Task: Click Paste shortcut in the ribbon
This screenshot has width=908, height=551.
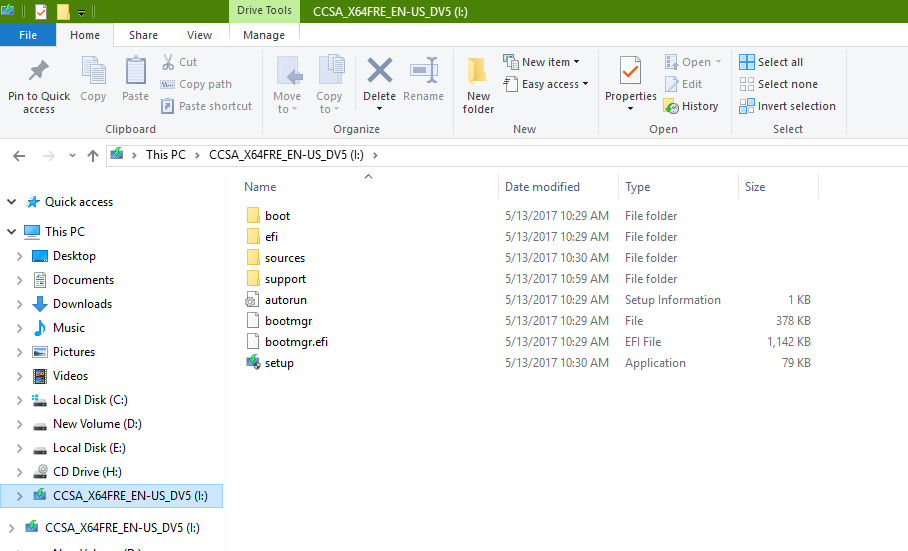Action: click(x=206, y=106)
